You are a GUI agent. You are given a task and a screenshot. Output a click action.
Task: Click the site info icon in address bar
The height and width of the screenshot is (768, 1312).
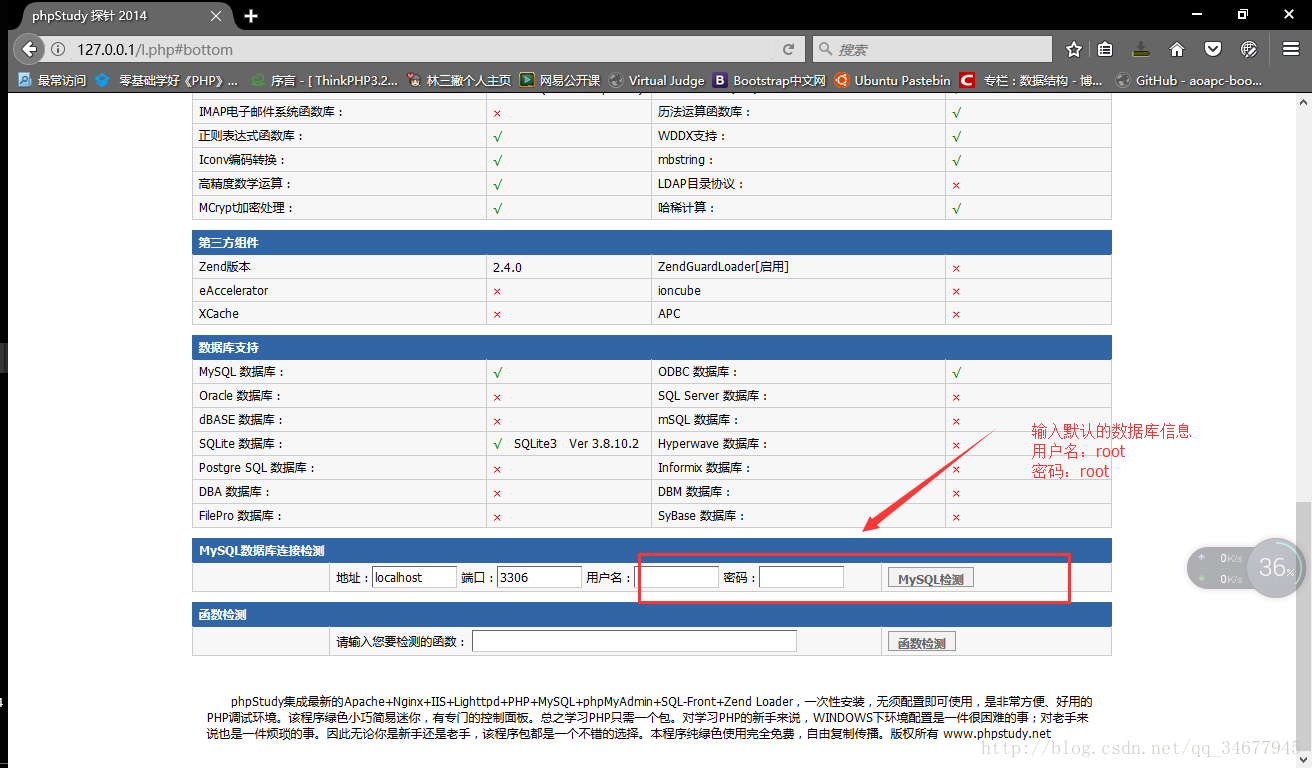tap(59, 49)
